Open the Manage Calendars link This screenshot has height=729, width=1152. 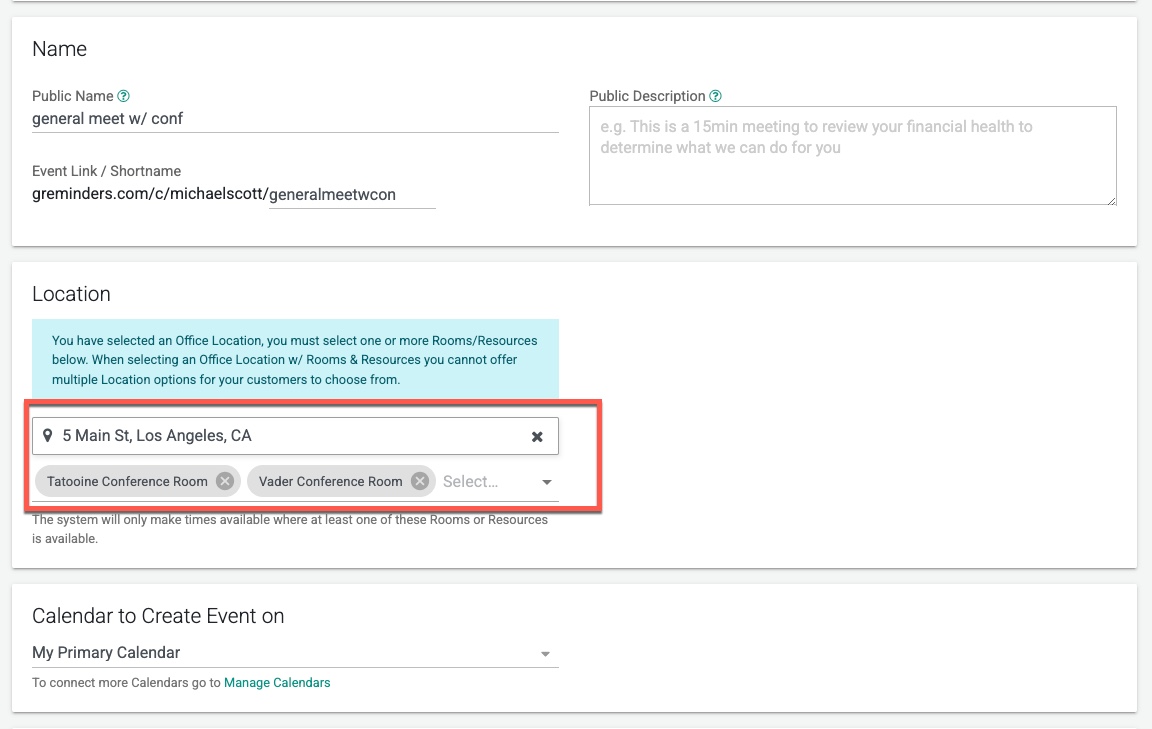pos(277,683)
